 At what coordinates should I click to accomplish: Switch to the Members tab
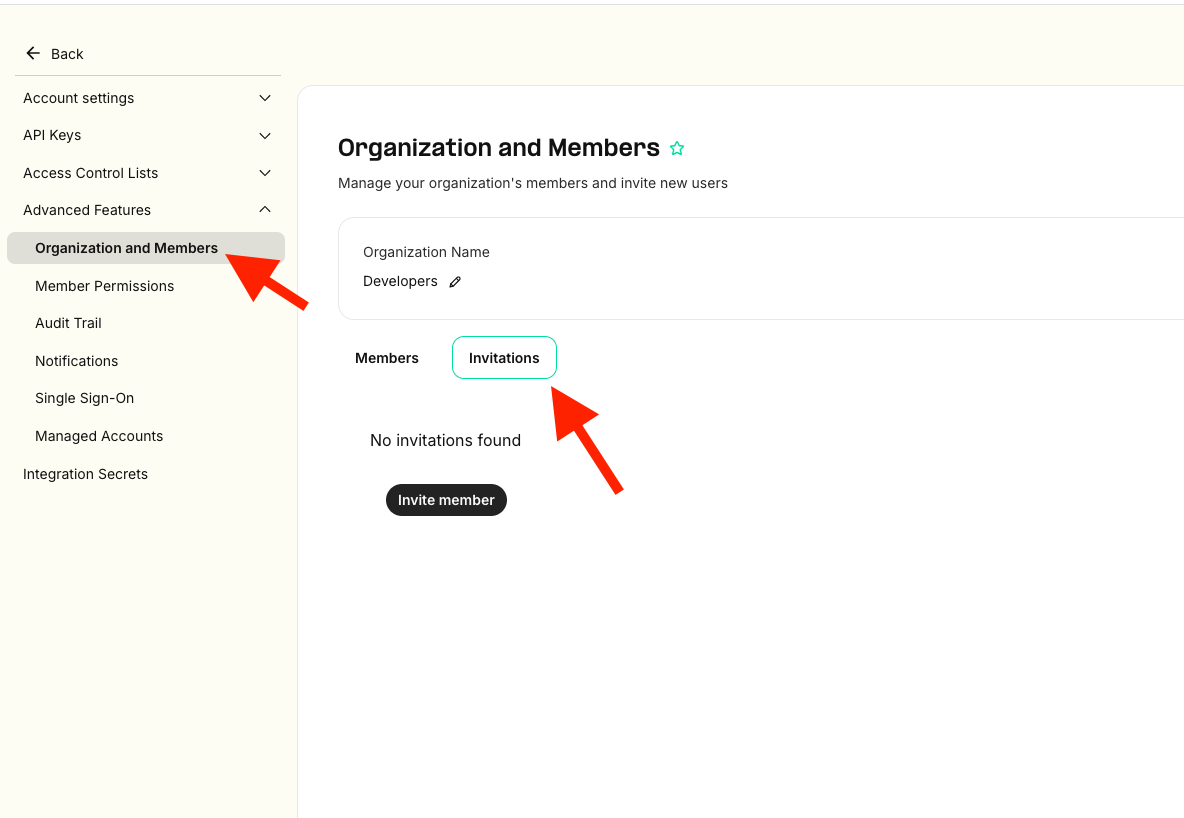pyautogui.click(x=387, y=358)
